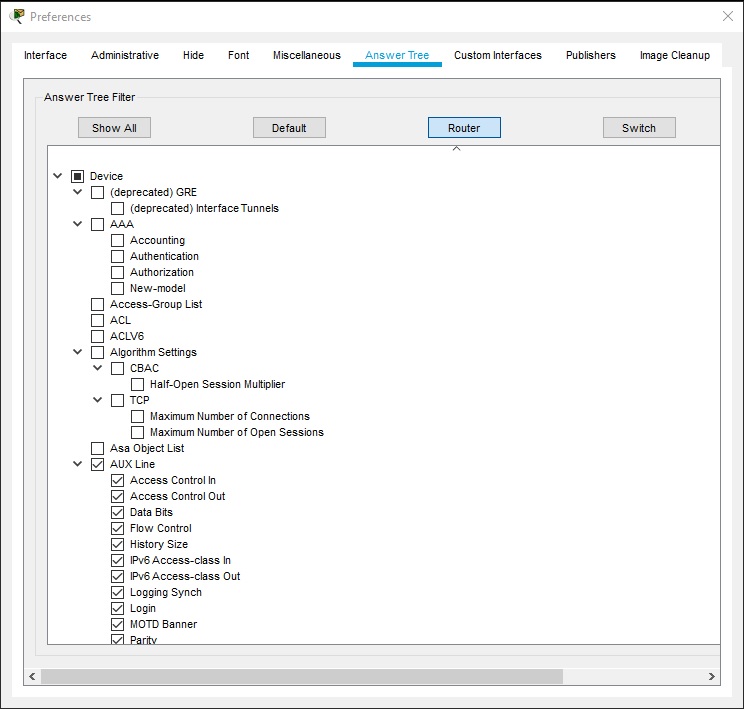Enable the TCP checkbox
The width and height of the screenshot is (744, 709).
point(117,401)
